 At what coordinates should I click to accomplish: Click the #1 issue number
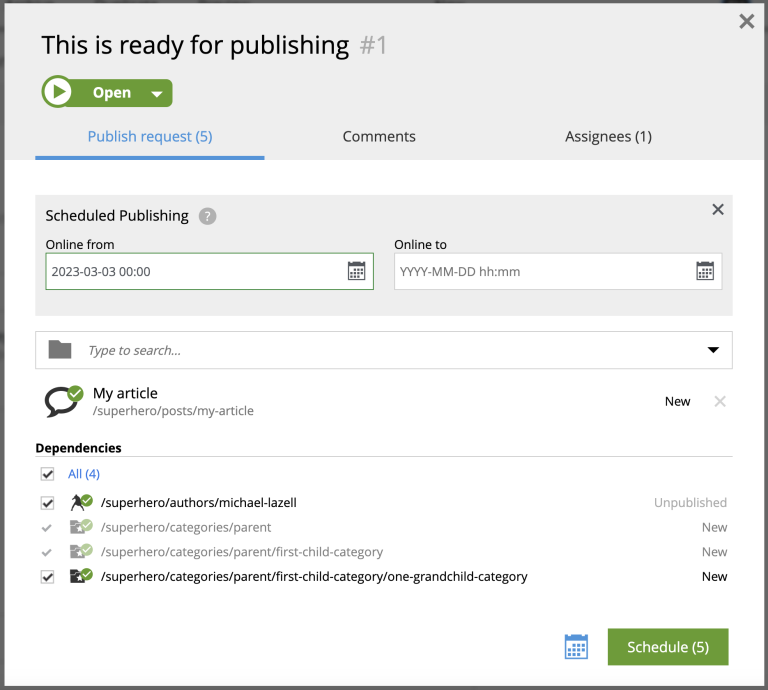point(373,46)
